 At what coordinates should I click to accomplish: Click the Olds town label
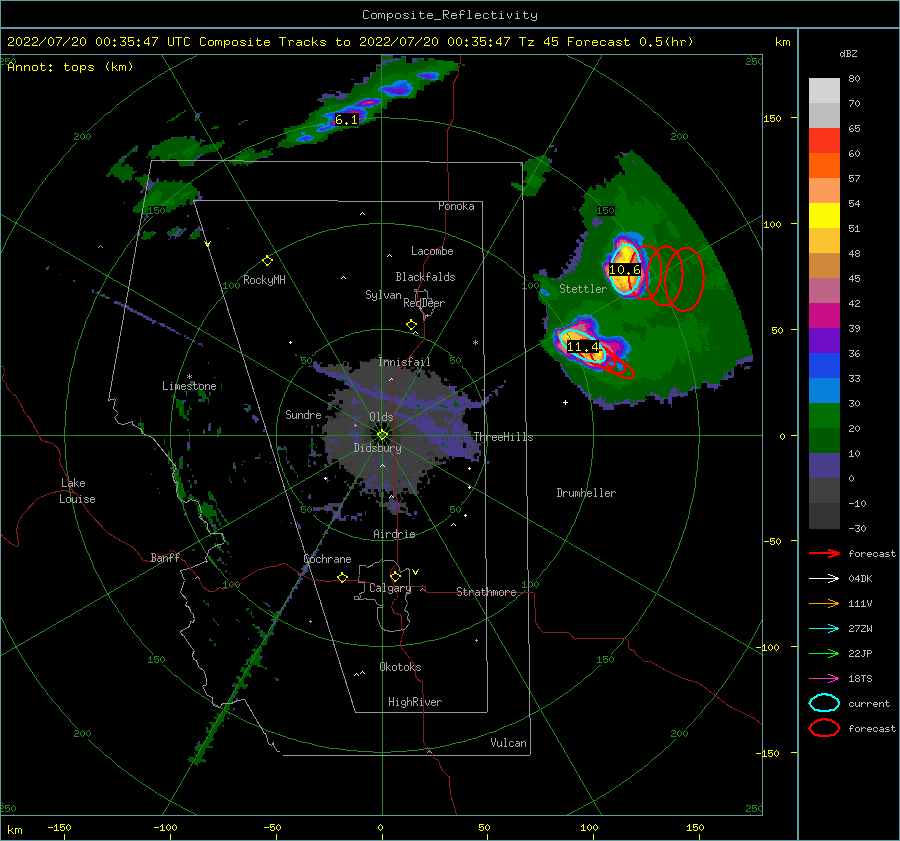381,417
